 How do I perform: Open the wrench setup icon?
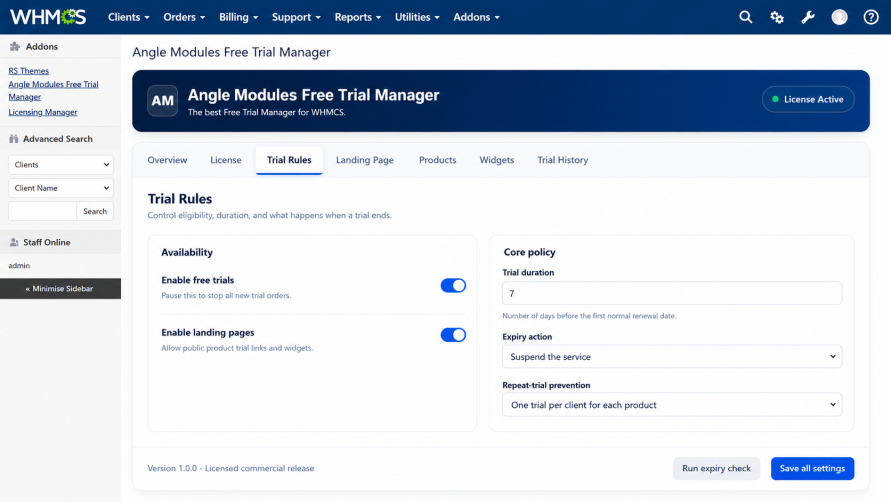click(808, 17)
